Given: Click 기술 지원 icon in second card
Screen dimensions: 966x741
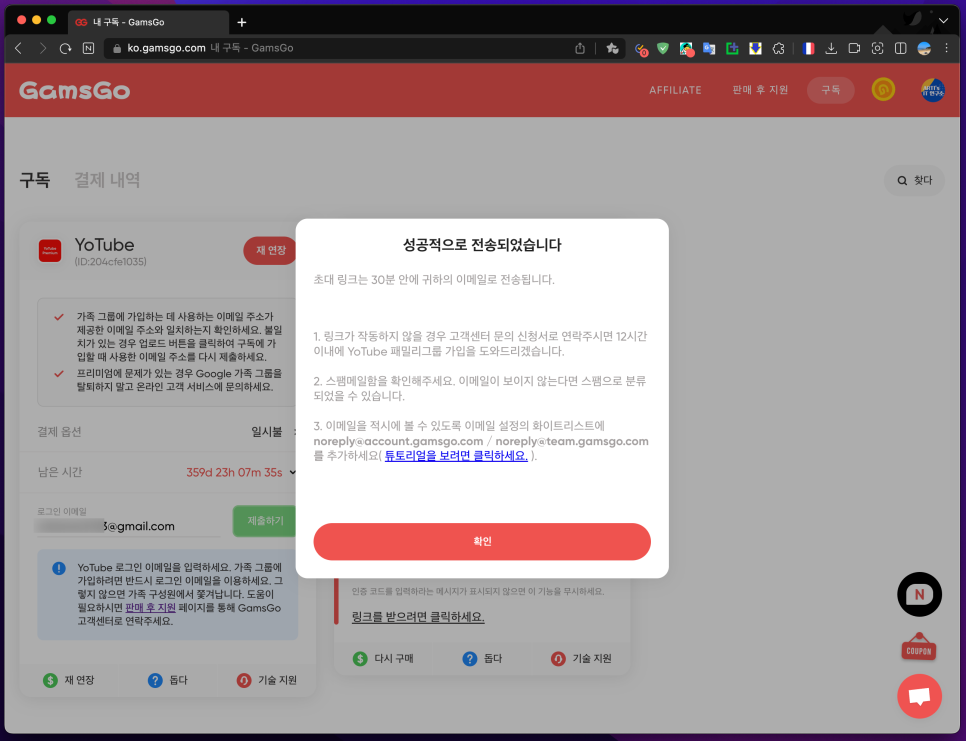Looking at the screenshot, I should coord(558,658).
